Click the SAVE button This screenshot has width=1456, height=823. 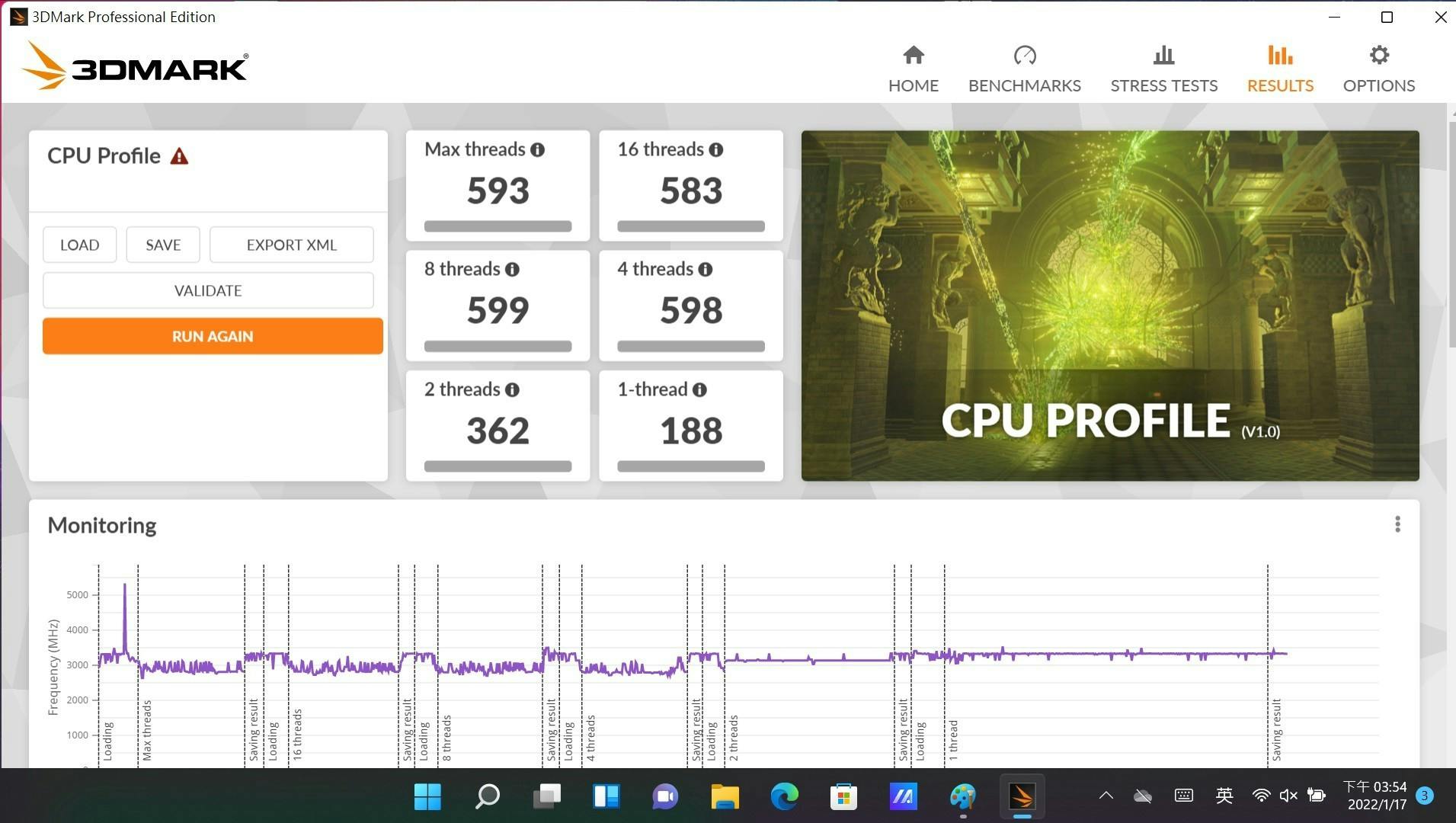163,245
